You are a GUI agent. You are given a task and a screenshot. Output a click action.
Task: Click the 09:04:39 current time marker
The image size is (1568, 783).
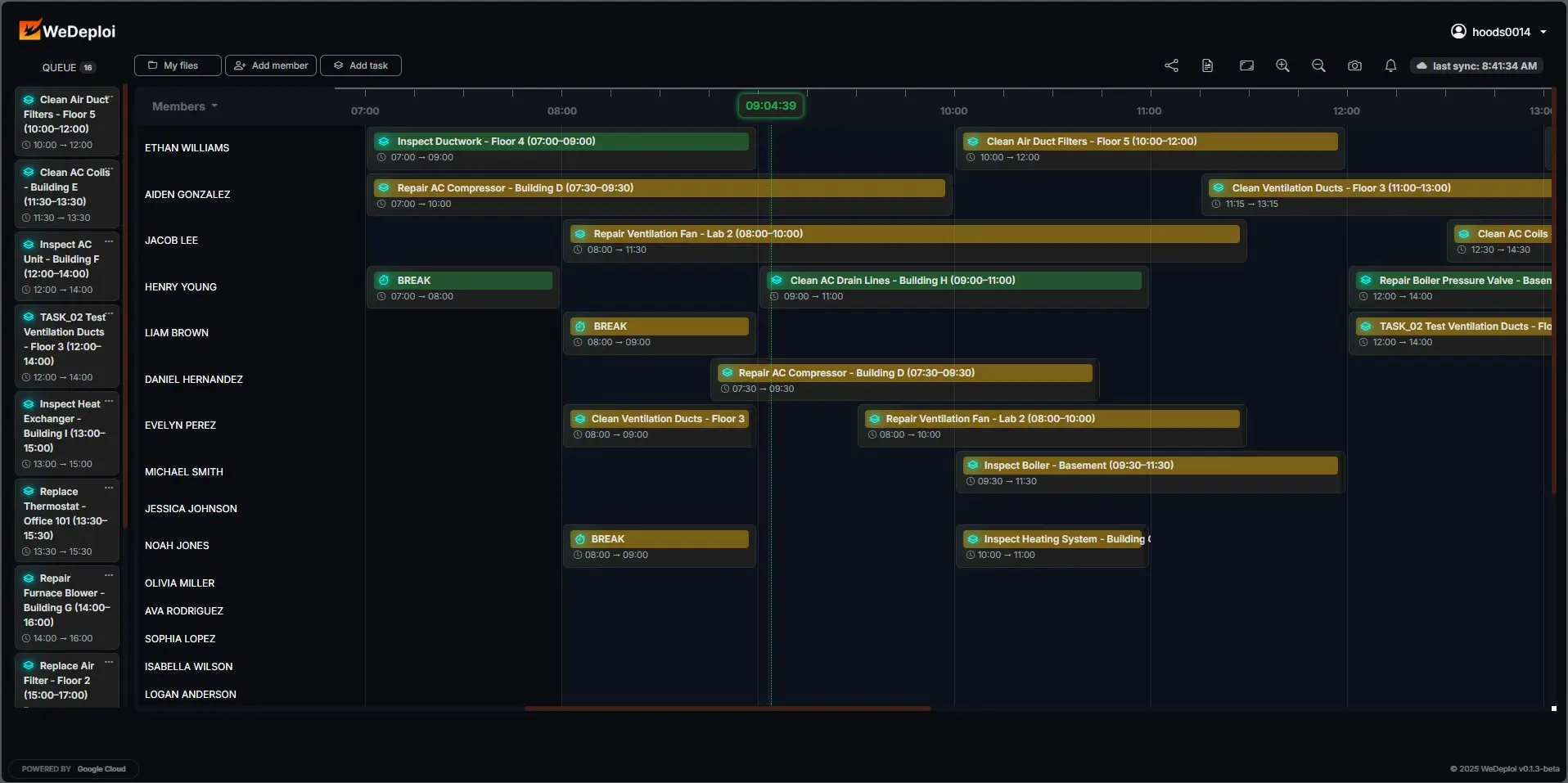click(x=770, y=106)
